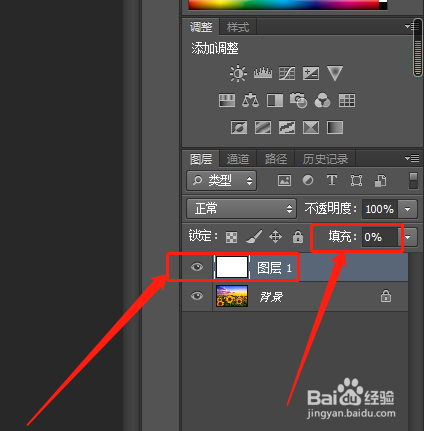Lock all layer attributes
The height and width of the screenshot is (431, 424).
pyautogui.click(x=298, y=237)
